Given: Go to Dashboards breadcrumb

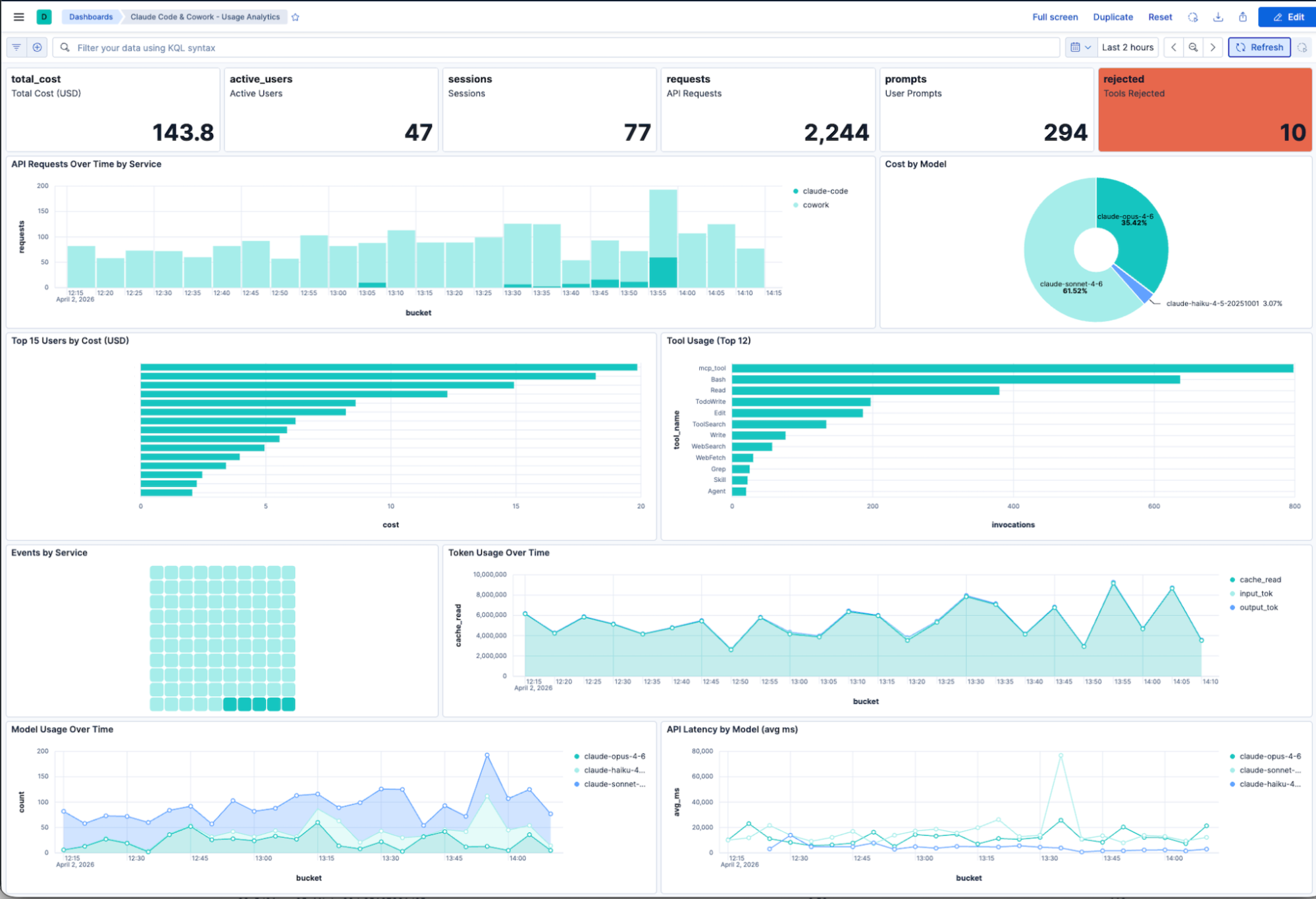Looking at the screenshot, I should point(91,17).
